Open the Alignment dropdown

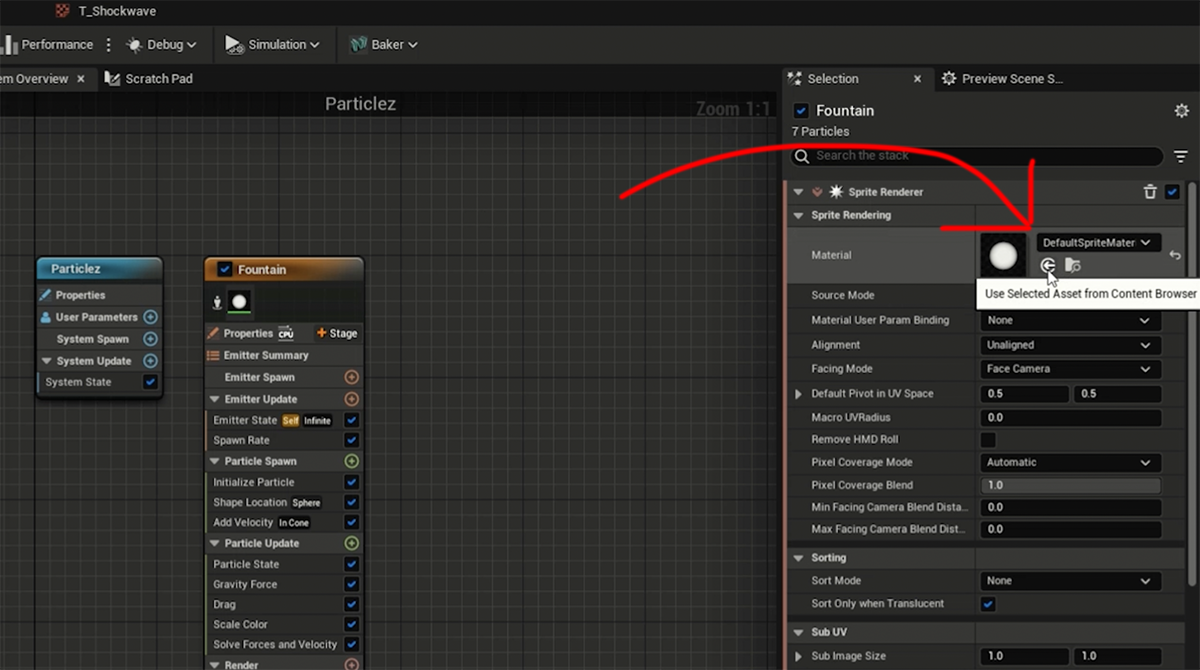[1068, 345]
